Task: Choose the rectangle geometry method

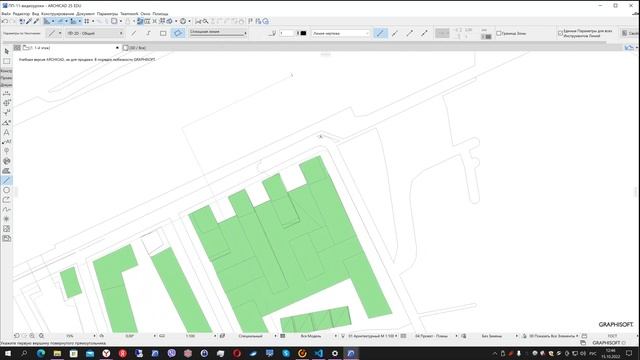Action: [x=163, y=33]
